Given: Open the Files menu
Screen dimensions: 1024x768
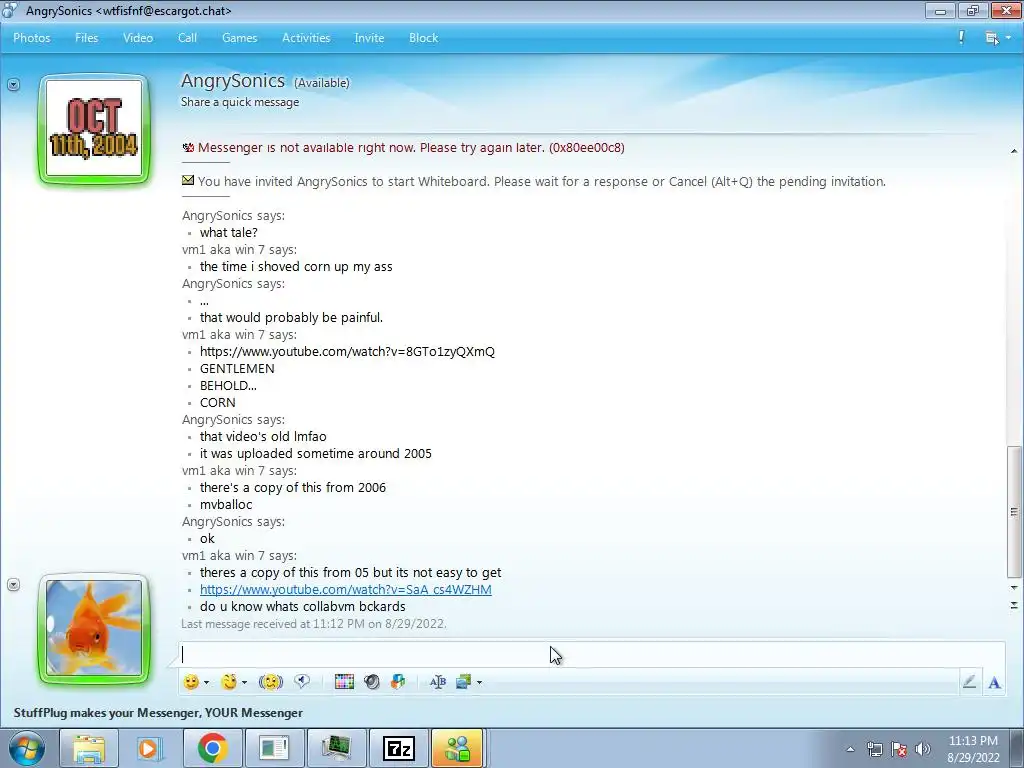Looking at the screenshot, I should click(x=86, y=38).
